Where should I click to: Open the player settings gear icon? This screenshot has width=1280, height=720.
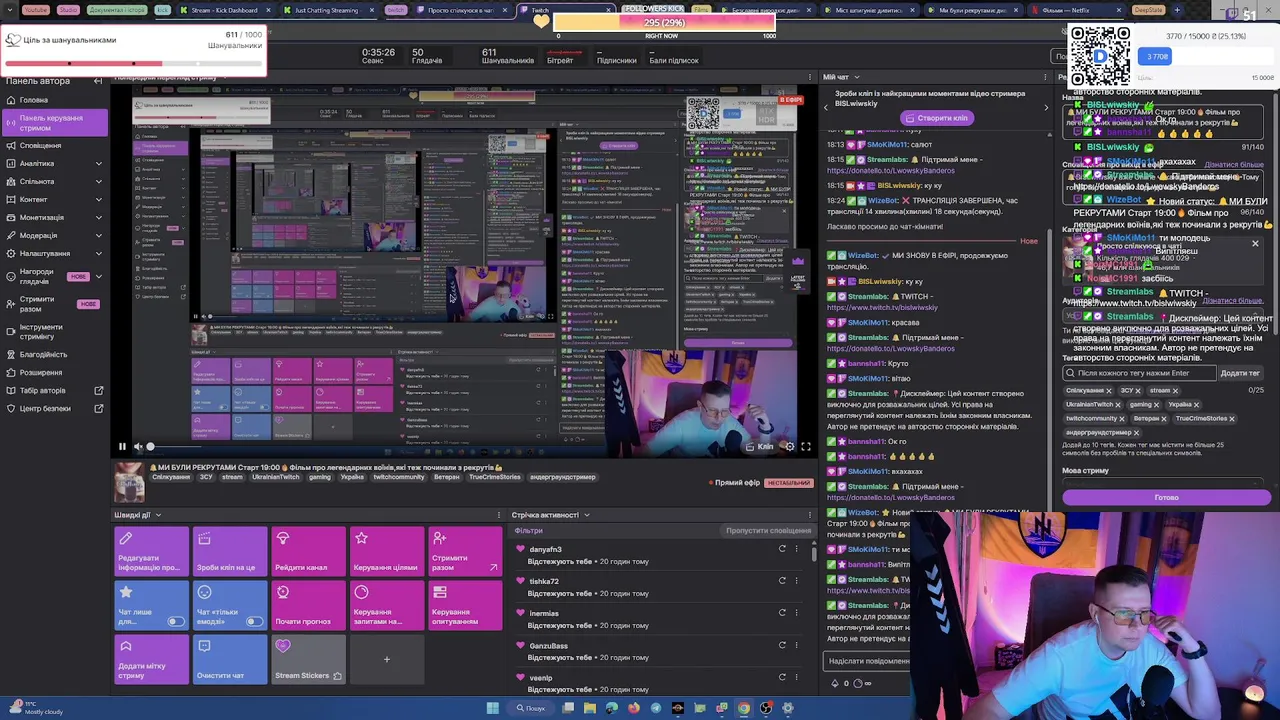[x=790, y=447]
